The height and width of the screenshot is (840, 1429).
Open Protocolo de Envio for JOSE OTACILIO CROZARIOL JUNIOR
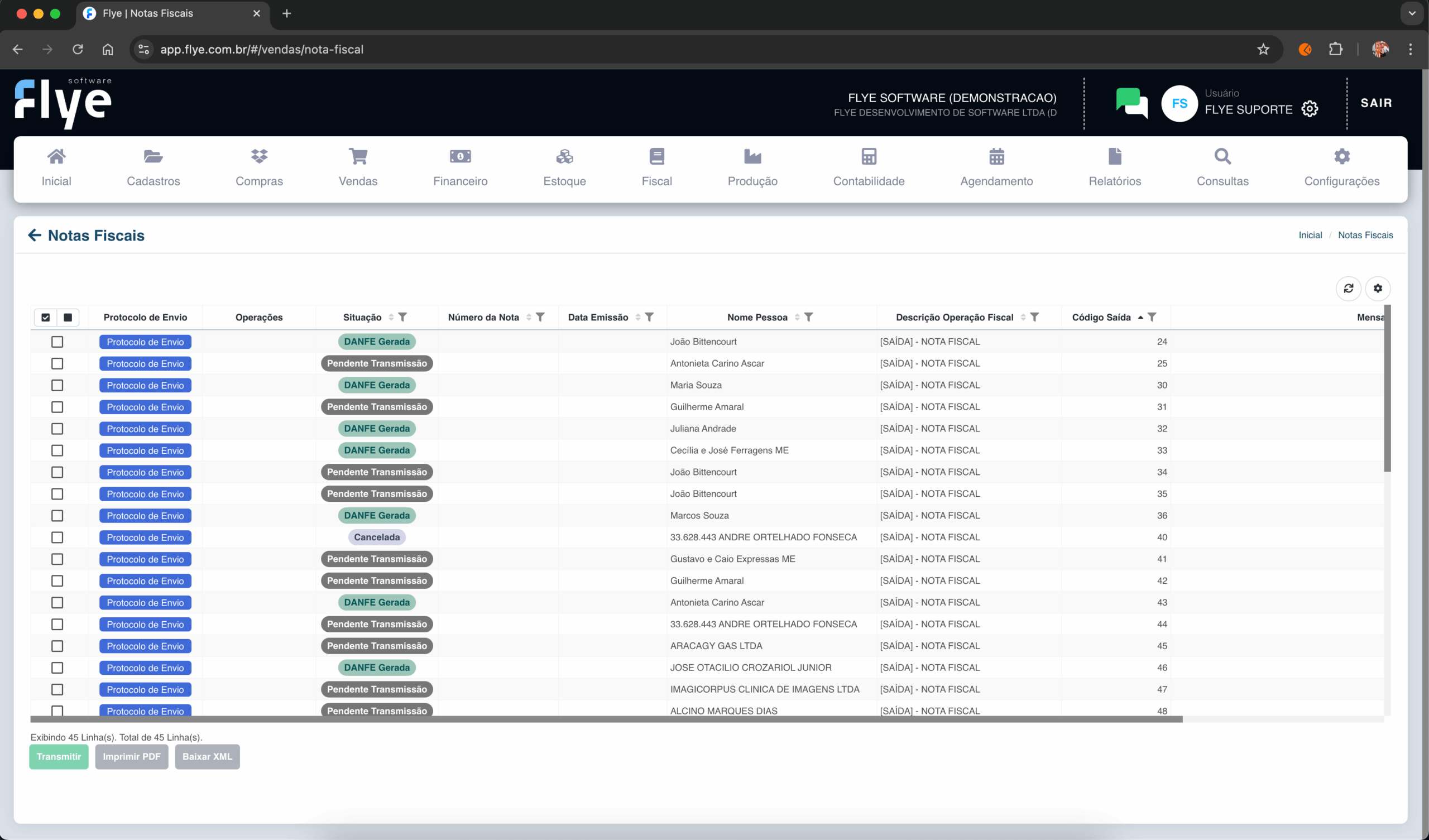(x=145, y=668)
